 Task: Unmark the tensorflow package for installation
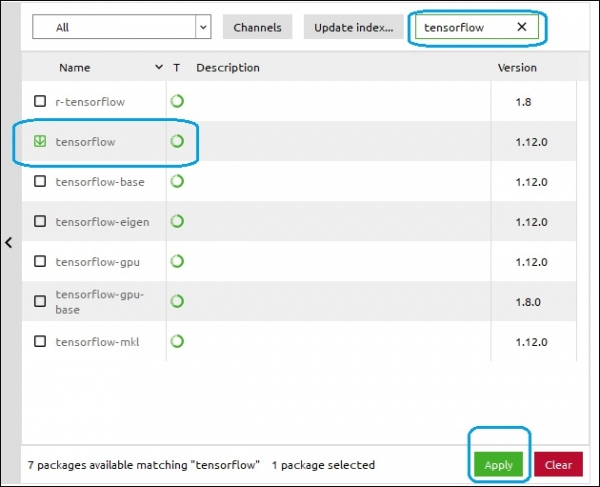pos(40,141)
